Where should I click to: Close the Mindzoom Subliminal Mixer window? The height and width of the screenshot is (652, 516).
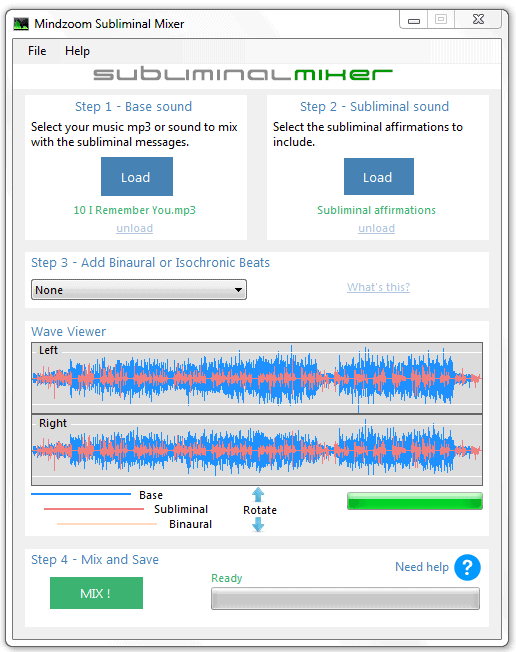pos(478,20)
